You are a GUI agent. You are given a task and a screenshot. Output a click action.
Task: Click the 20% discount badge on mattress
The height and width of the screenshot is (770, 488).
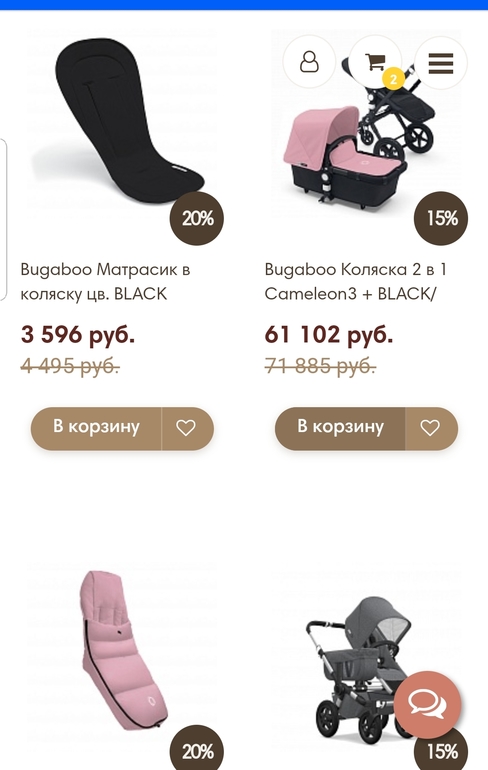[x=197, y=219]
